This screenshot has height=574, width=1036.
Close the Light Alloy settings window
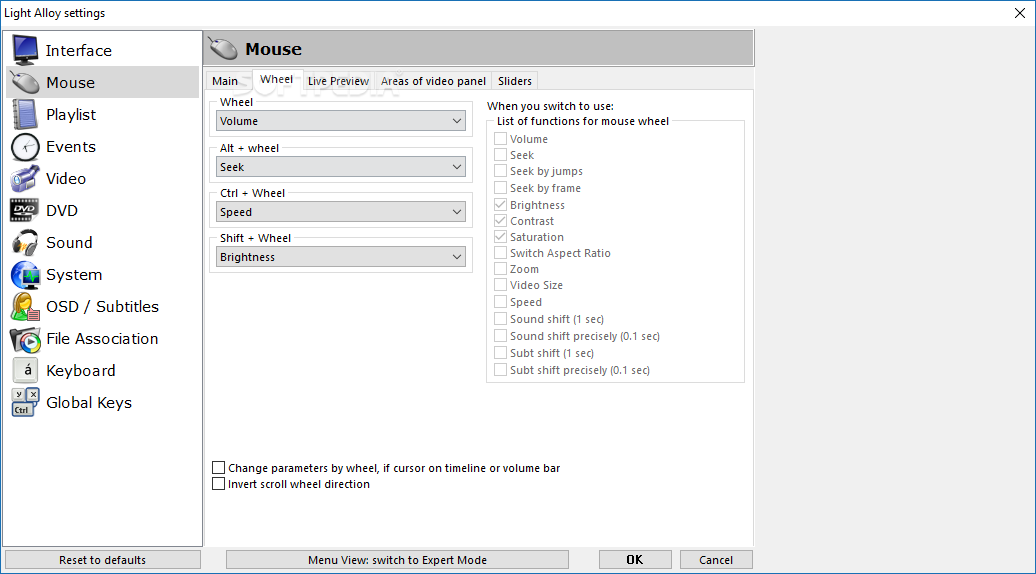pyautogui.click(x=1019, y=13)
